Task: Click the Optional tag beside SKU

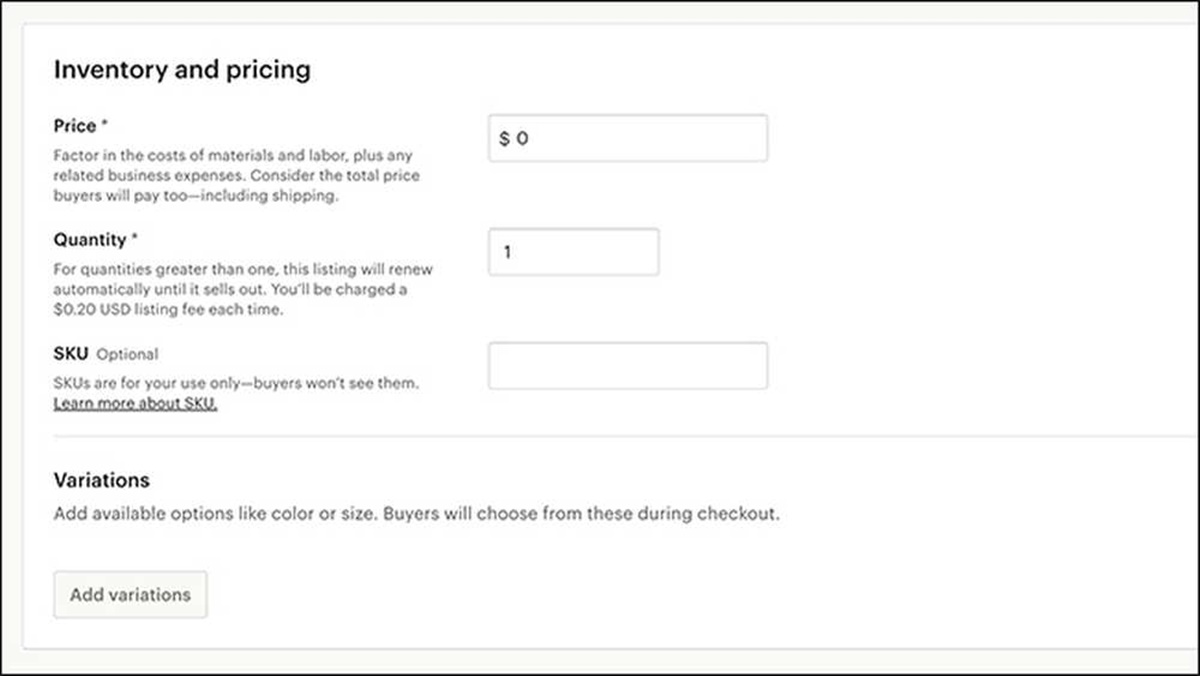Action: [x=127, y=354]
